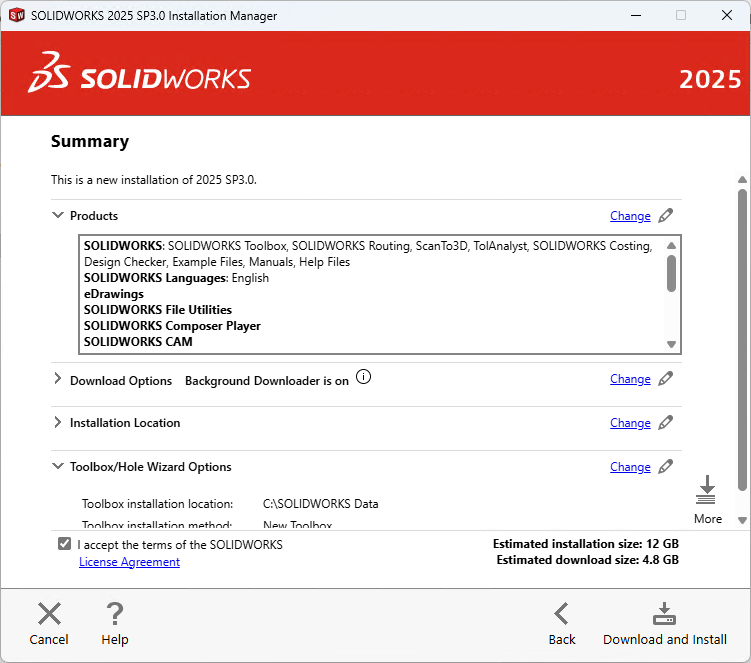Click the pencil icon next to Products
Viewport: 751px width, 663px height.
click(666, 216)
